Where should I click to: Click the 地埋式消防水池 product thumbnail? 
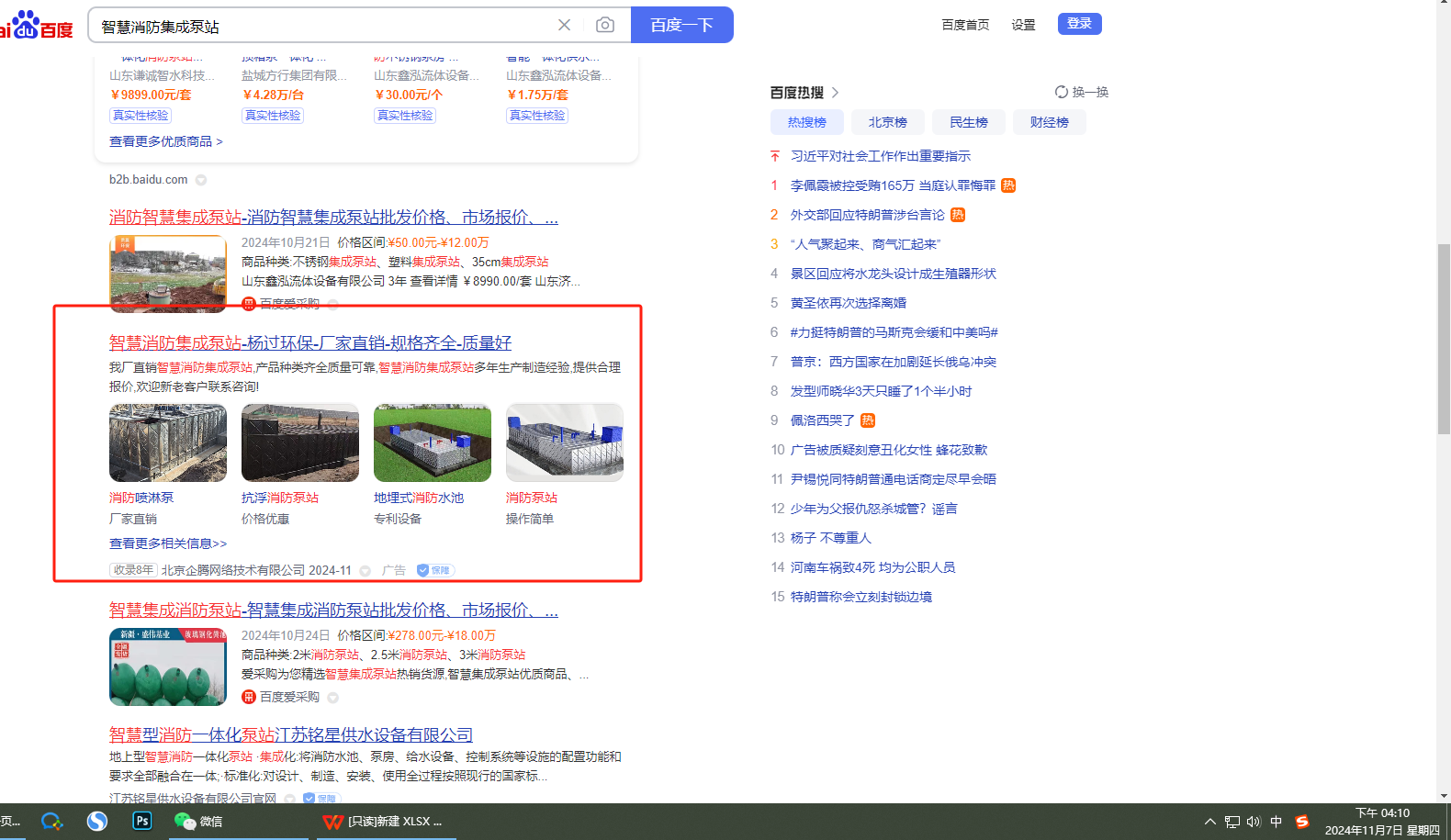coord(433,442)
